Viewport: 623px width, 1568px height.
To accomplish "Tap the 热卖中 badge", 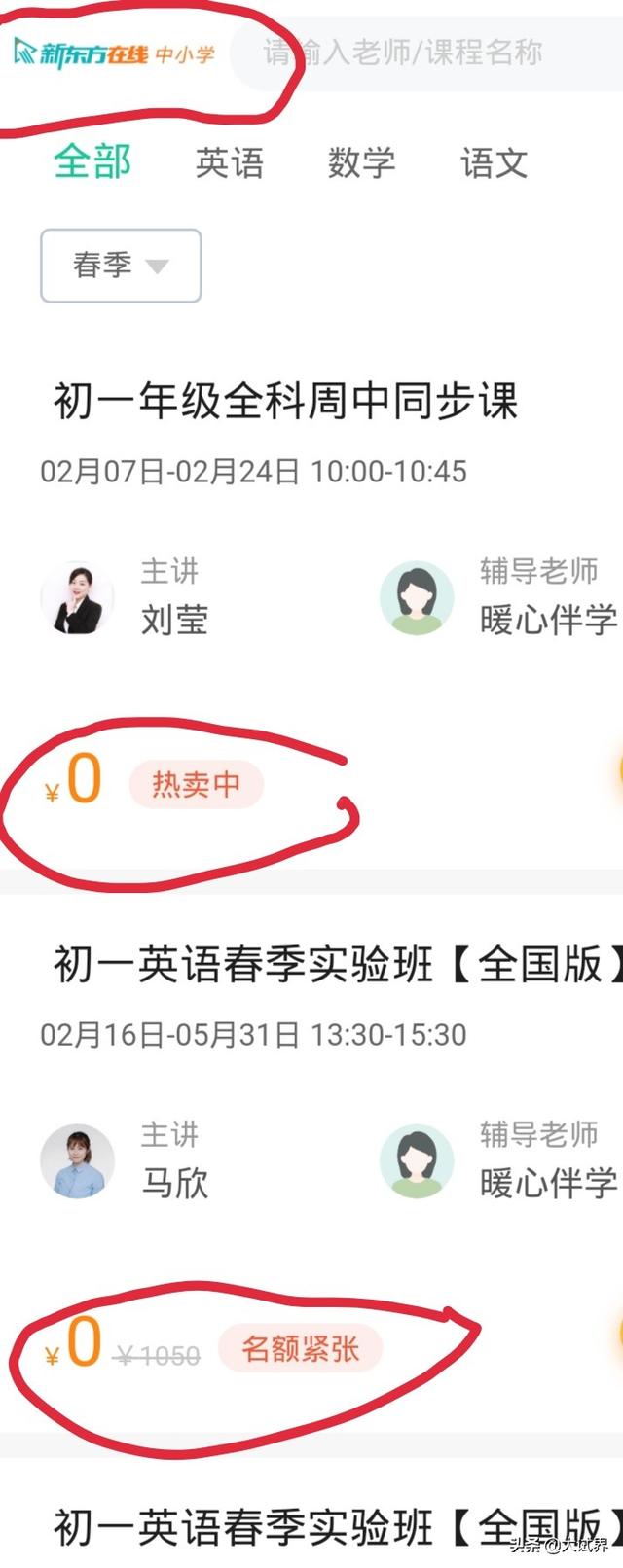I will click(197, 784).
